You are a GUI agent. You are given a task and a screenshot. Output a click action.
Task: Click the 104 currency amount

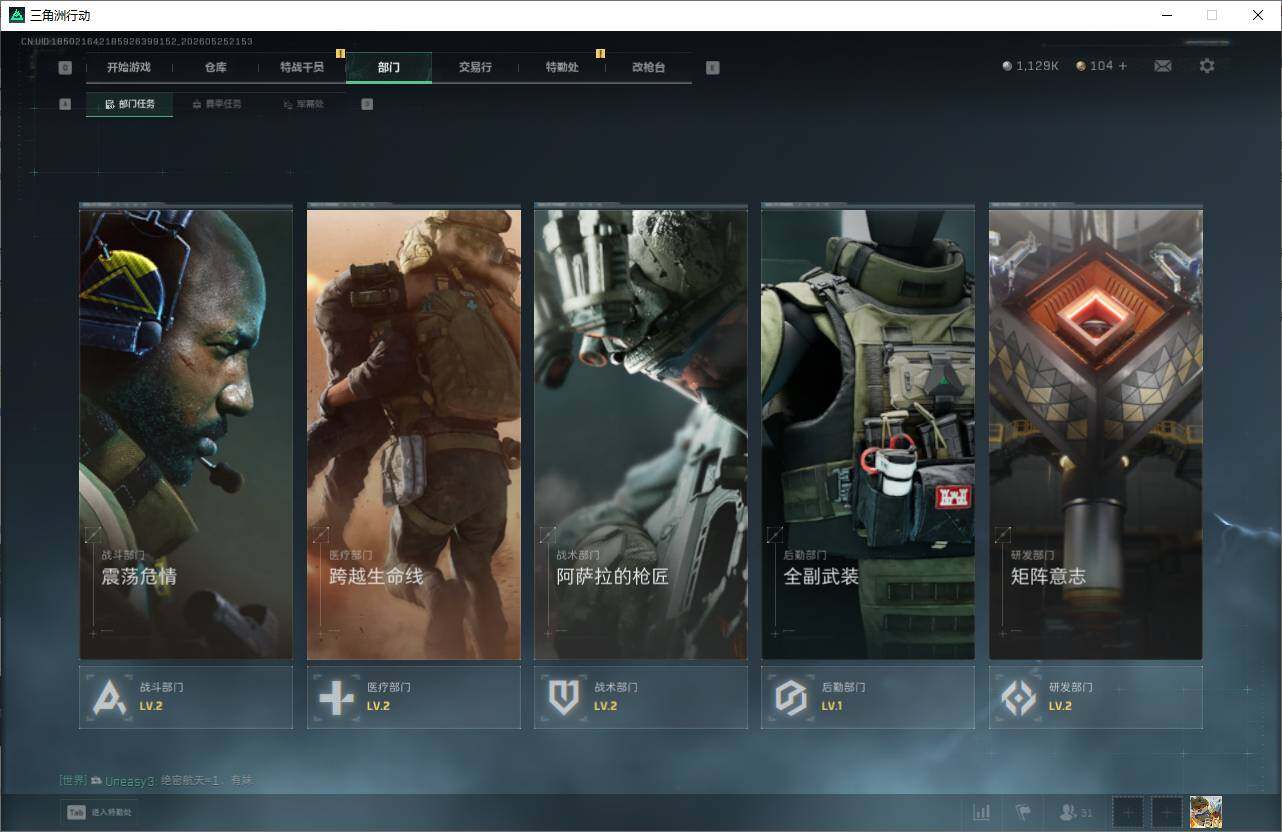click(x=1101, y=66)
